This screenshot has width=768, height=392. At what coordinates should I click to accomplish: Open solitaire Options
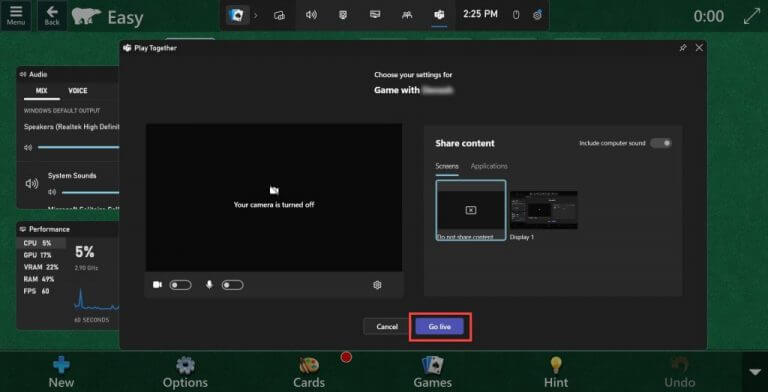click(x=185, y=372)
